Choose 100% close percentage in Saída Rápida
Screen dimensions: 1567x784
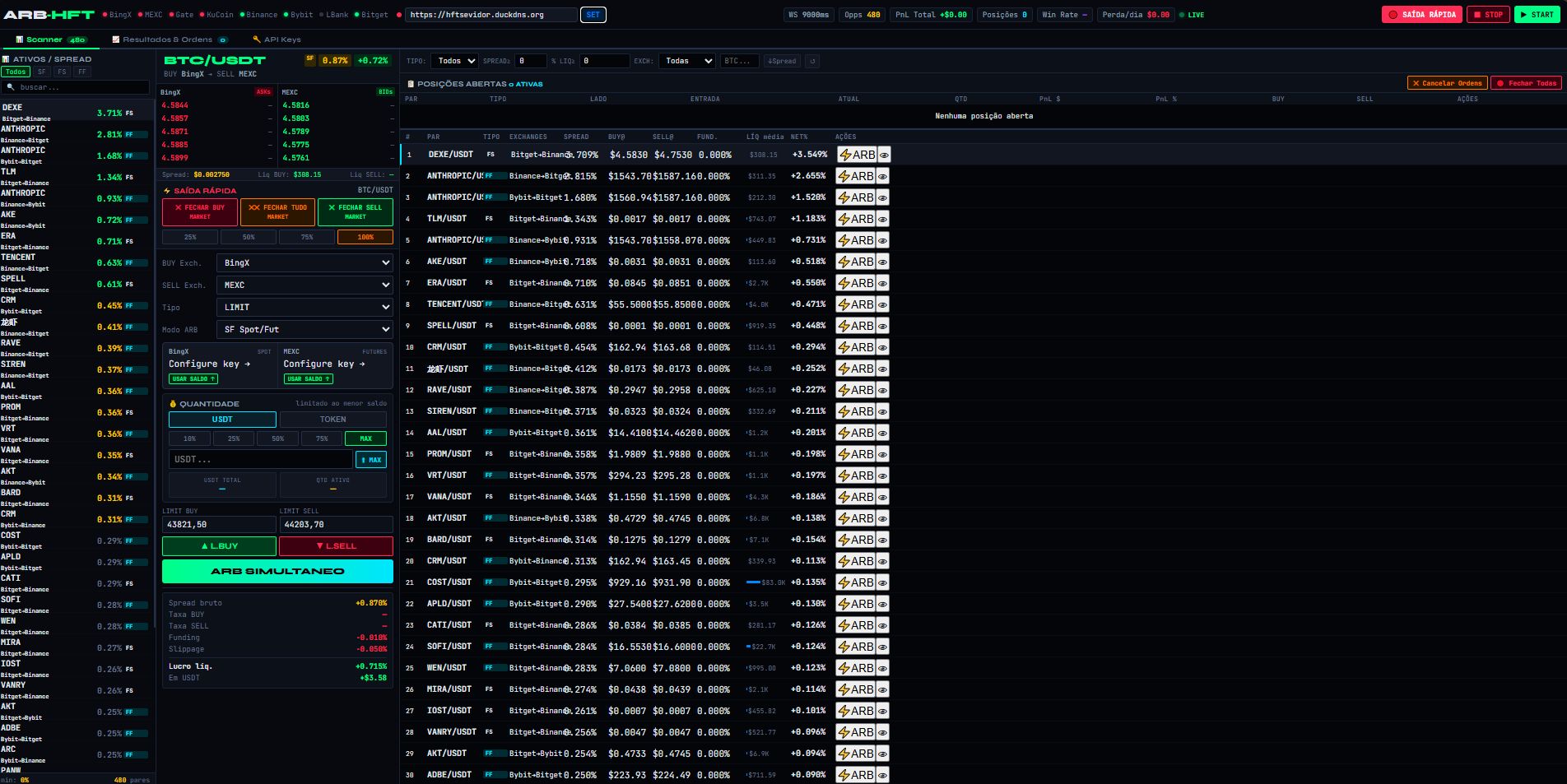click(365, 237)
